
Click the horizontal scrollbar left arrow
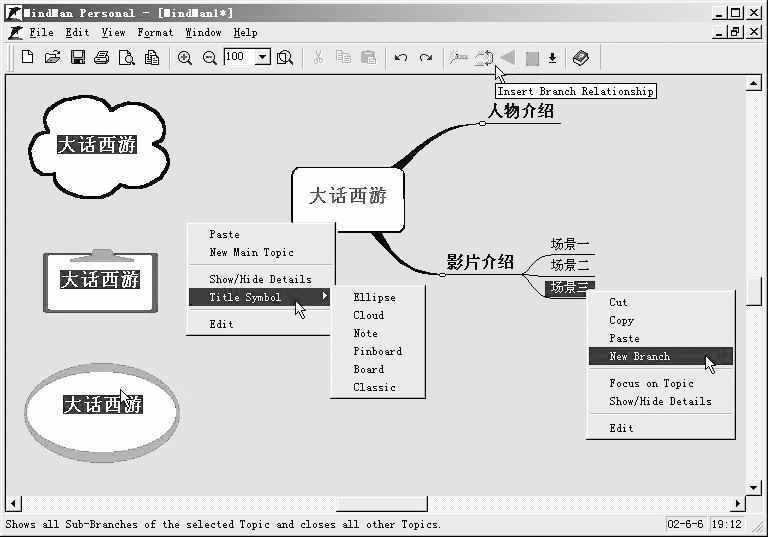[x=14, y=503]
